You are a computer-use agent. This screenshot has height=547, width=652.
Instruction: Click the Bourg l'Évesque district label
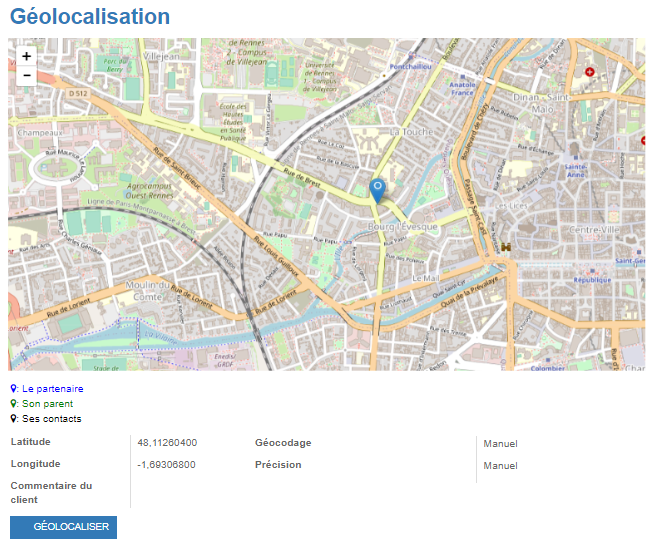(x=403, y=227)
